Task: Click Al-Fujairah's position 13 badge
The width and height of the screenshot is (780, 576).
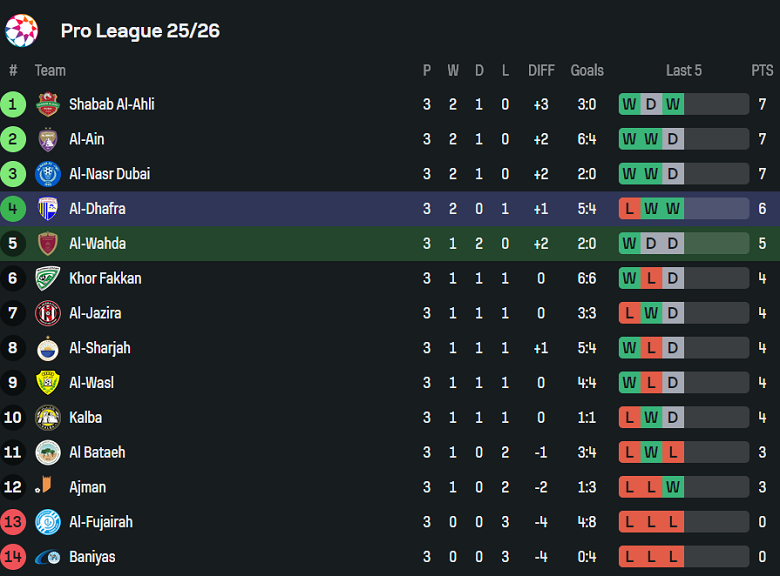Action: [13, 522]
